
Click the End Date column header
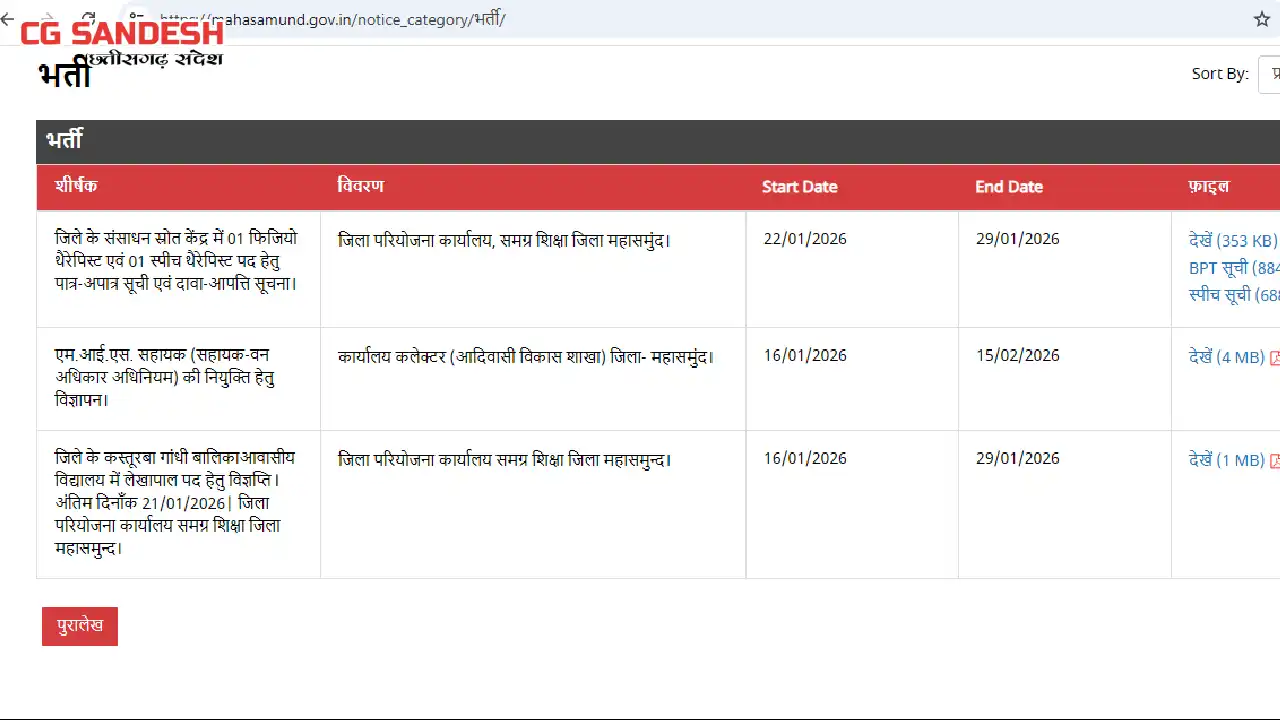(x=1008, y=187)
